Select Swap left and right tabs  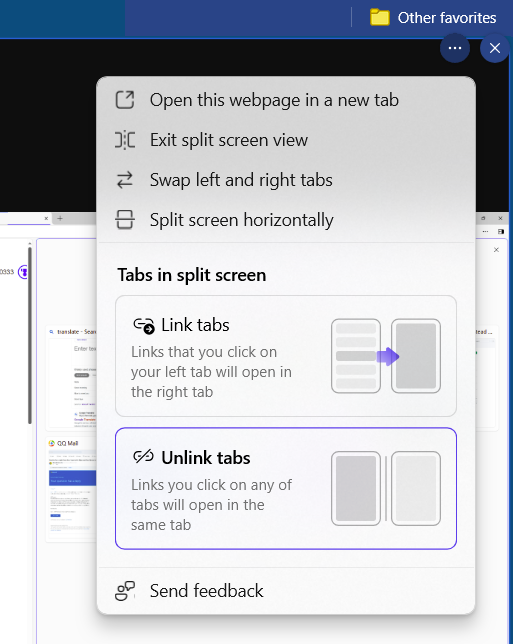pos(286,180)
